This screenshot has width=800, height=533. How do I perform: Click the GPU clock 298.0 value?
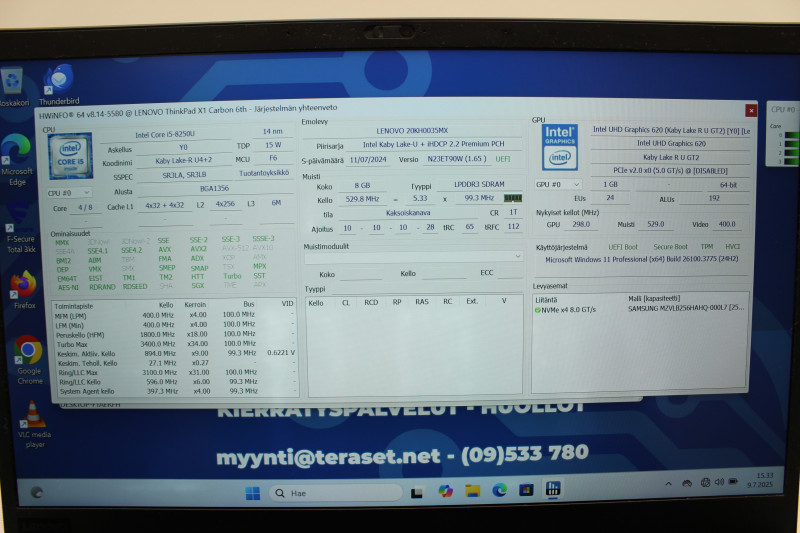pos(581,224)
